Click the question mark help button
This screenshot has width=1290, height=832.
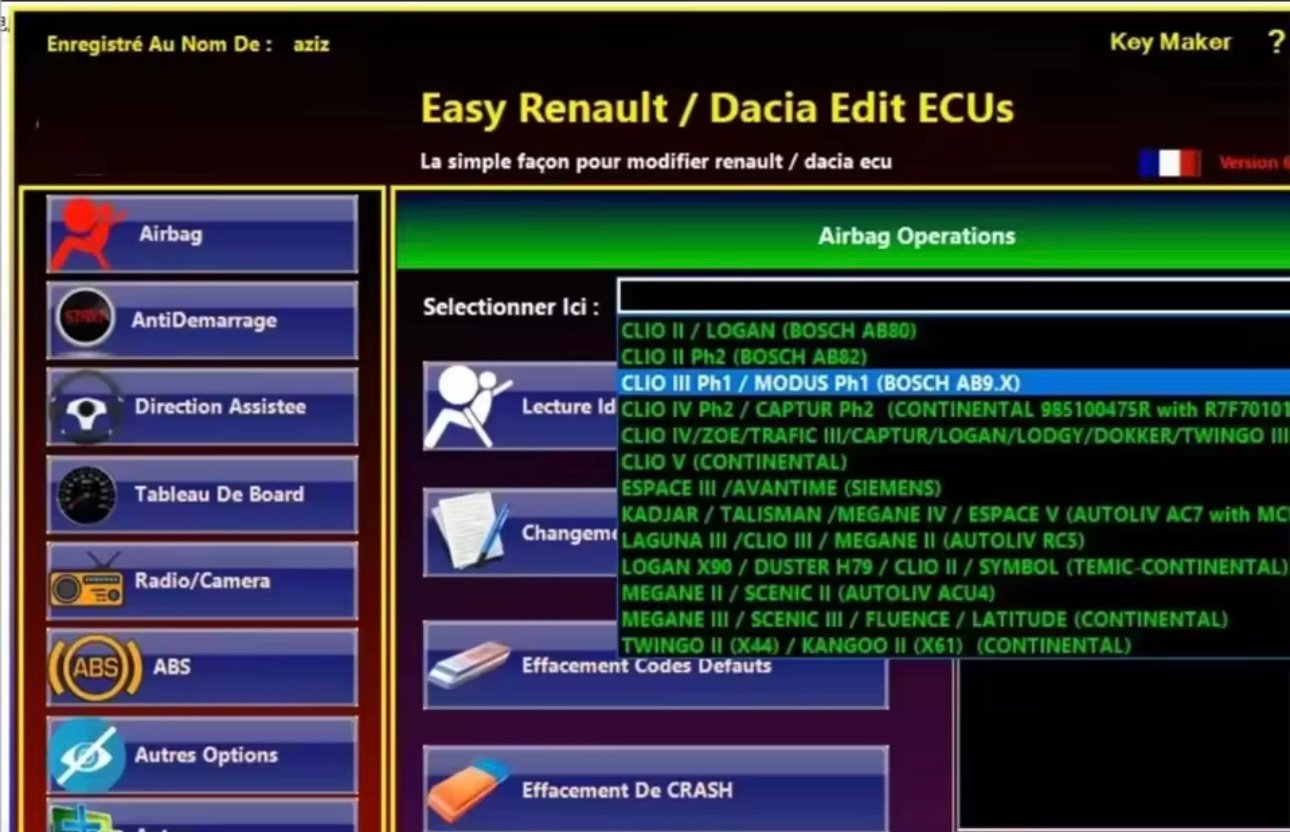tap(1276, 42)
